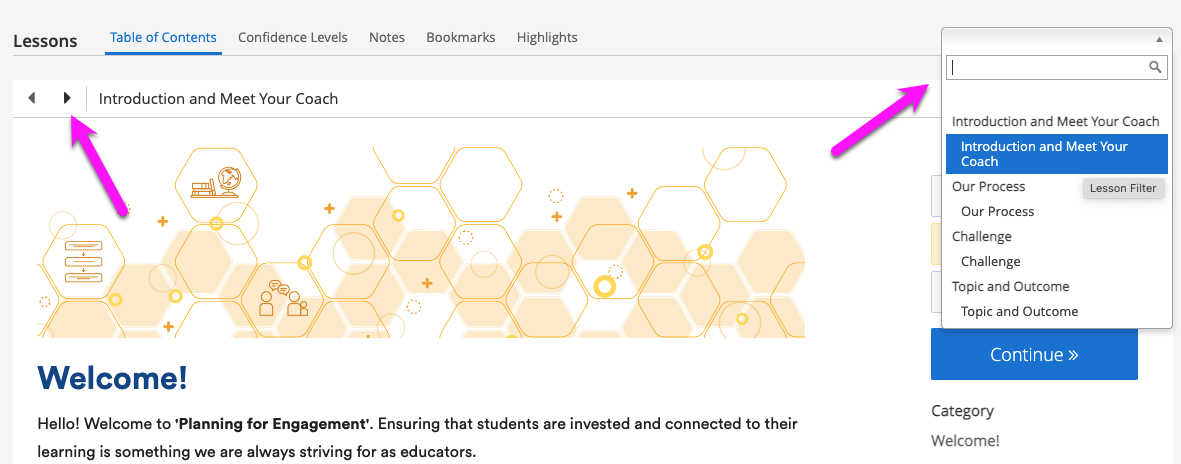
Task: Click the hexagon banner image
Action: [x=420, y=242]
